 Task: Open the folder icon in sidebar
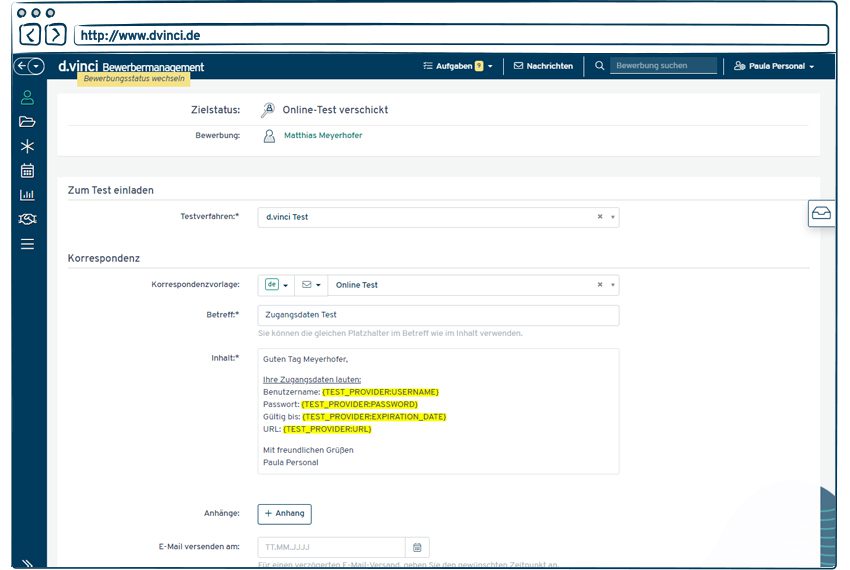coord(27,121)
